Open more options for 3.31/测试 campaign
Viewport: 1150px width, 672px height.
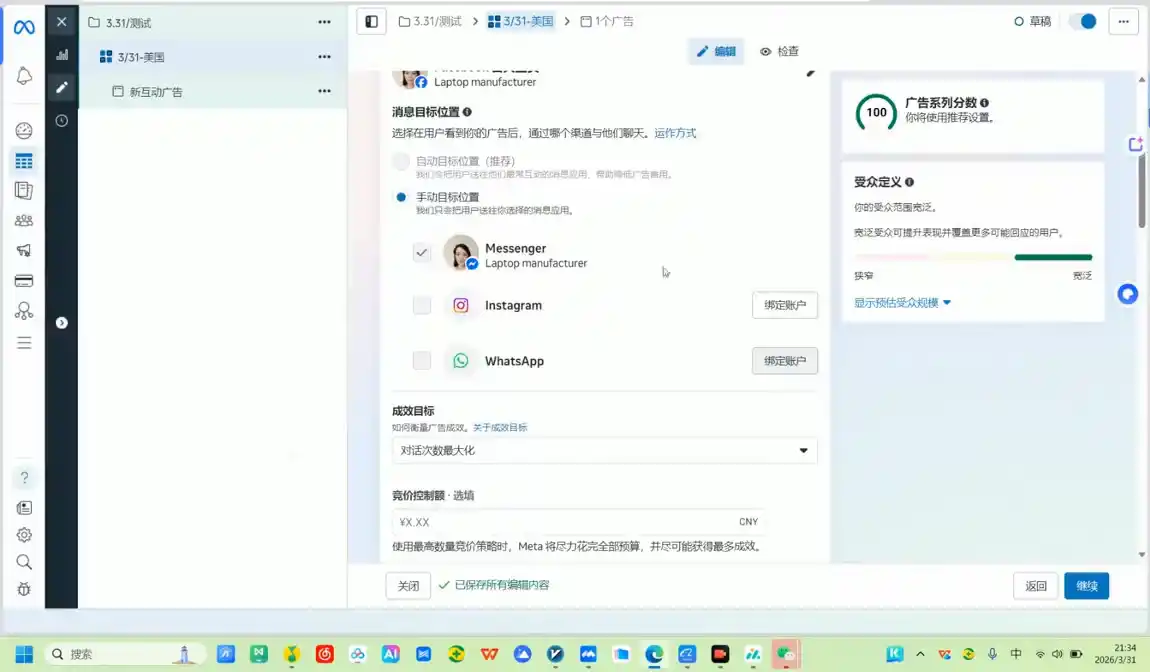click(x=324, y=22)
